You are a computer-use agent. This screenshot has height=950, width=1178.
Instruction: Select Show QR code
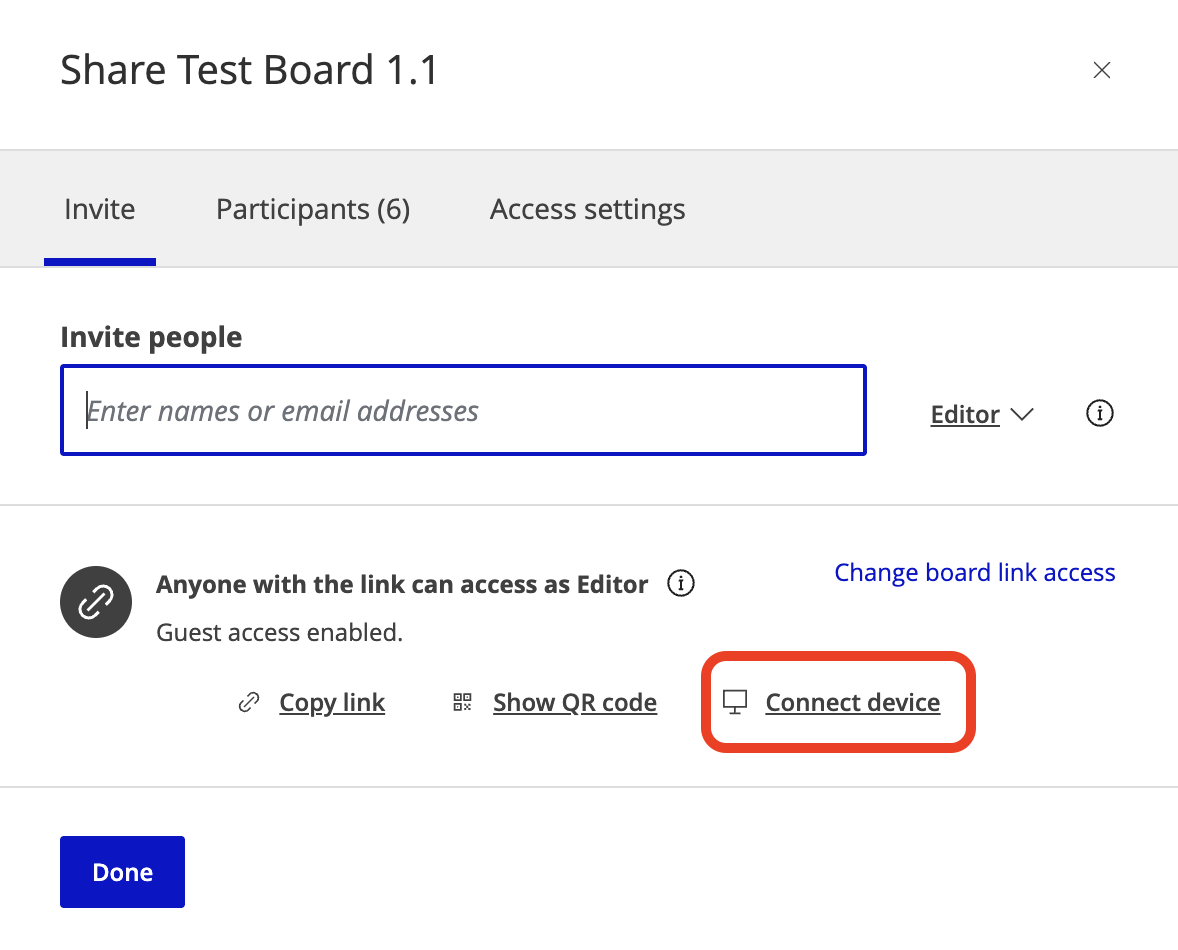point(575,702)
